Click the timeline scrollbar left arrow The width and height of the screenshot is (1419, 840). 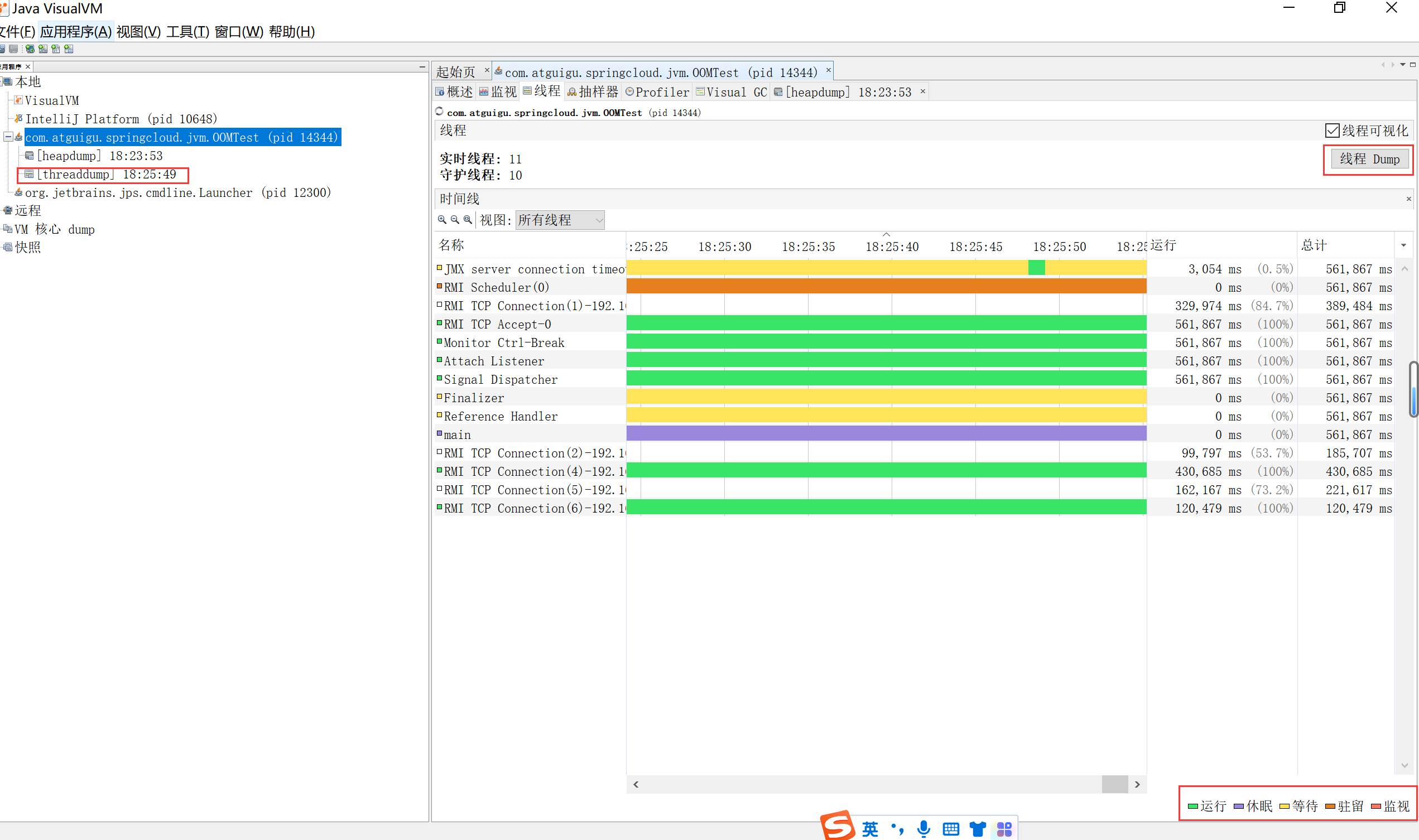636,784
